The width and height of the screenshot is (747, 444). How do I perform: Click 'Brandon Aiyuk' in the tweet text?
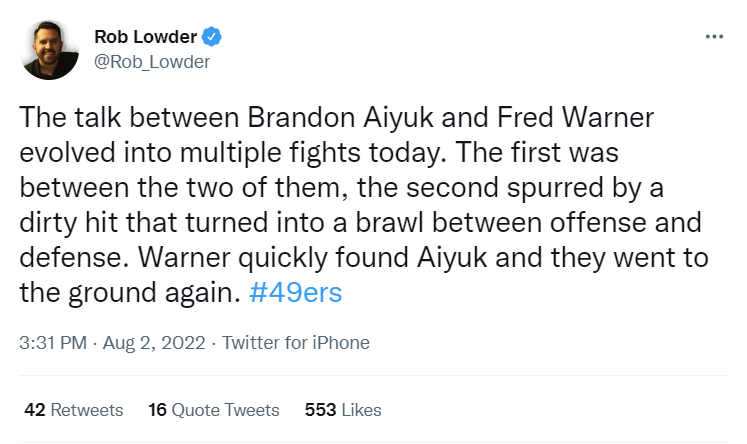340,118
